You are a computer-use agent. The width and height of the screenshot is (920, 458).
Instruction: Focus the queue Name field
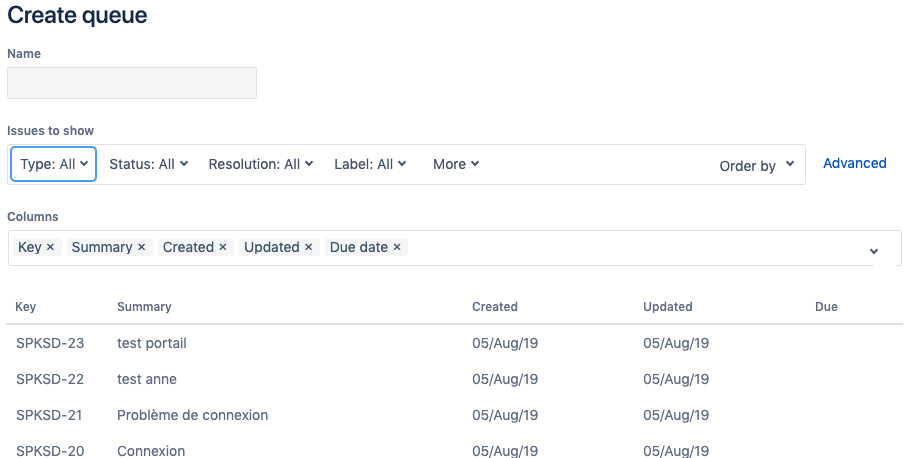132,83
